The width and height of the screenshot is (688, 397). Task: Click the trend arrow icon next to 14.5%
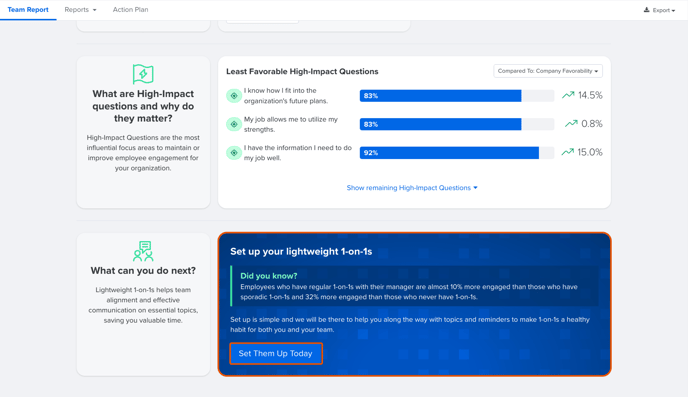(x=568, y=95)
